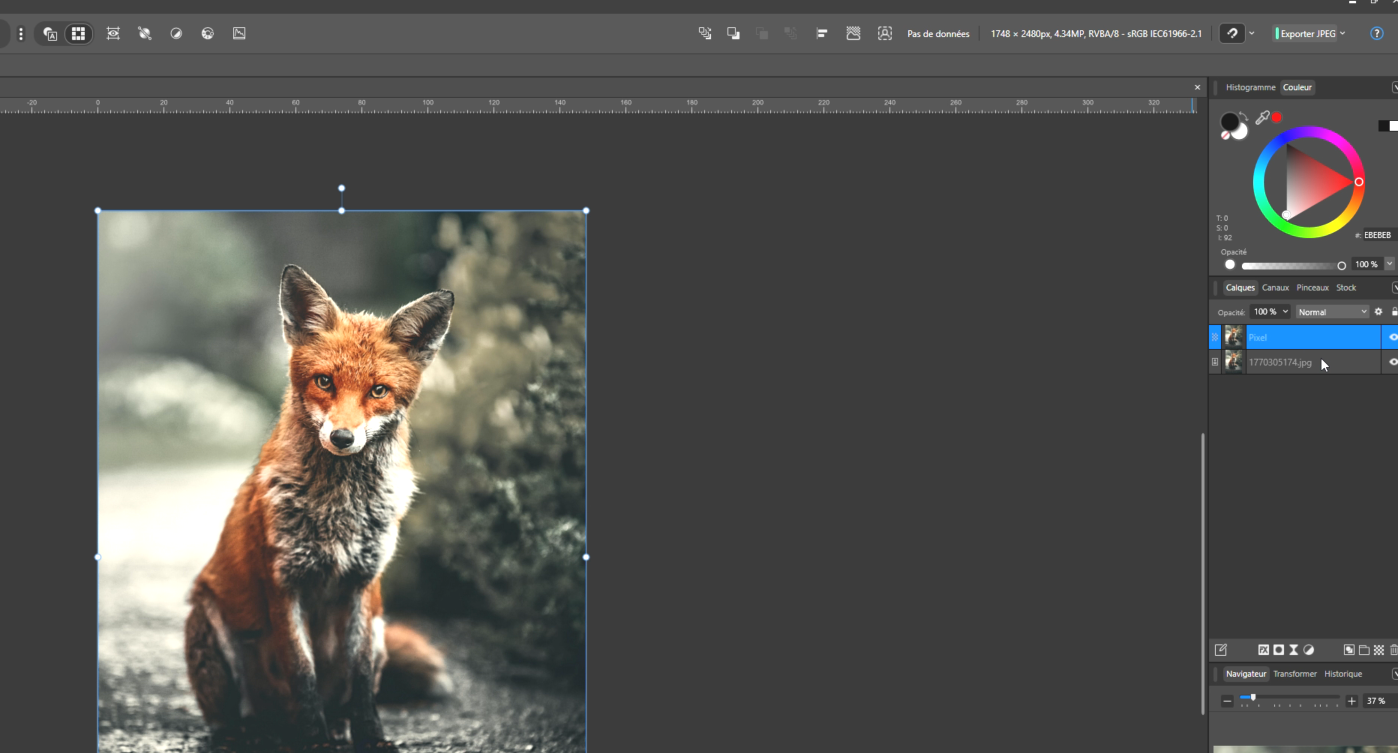This screenshot has width=1398, height=753.
Task: Click the half-filled circle tone icon in toolbar
Action: 176,34
